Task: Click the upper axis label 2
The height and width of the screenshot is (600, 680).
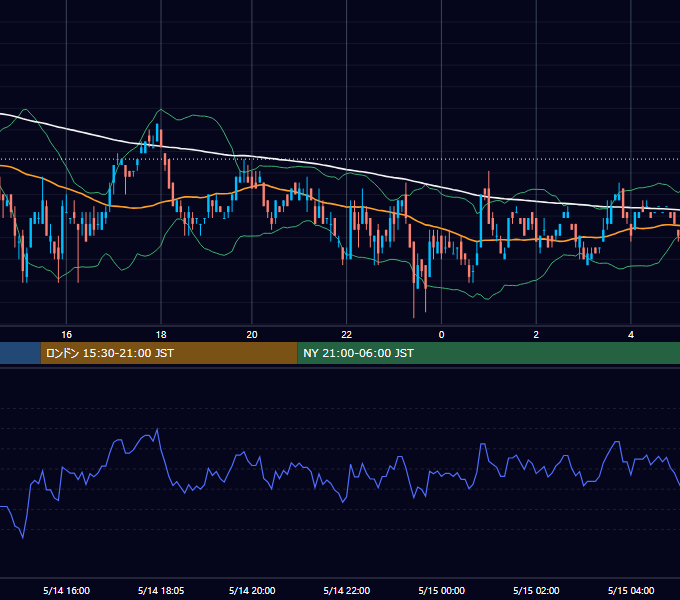Action: tap(536, 335)
